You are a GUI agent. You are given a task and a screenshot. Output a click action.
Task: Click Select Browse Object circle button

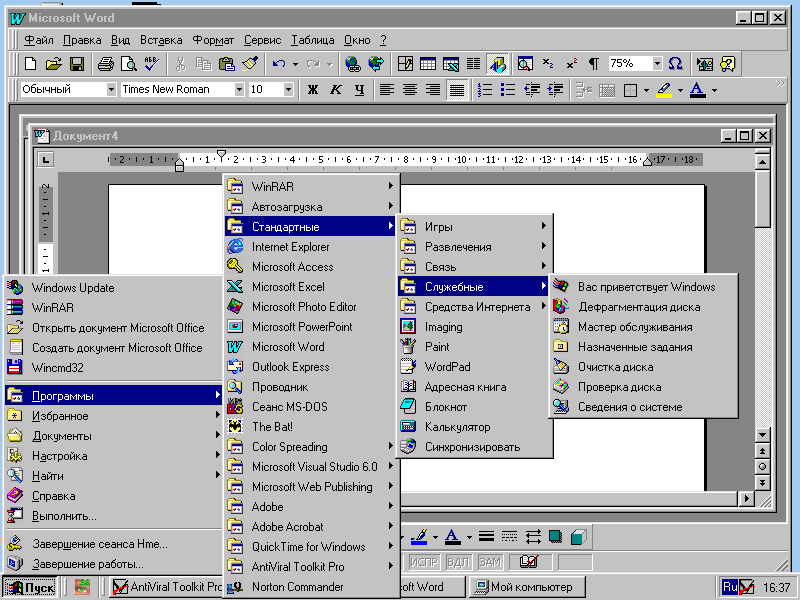[x=762, y=466]
